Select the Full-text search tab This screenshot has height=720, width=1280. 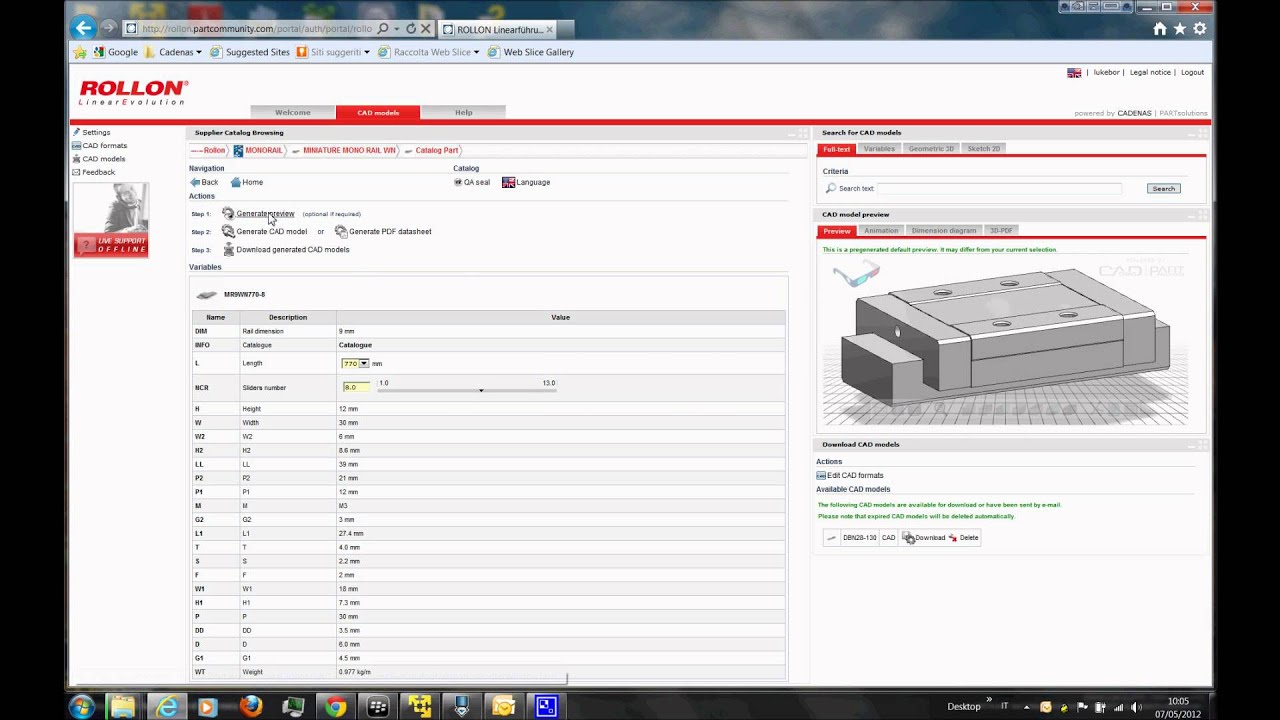[836, 149]
